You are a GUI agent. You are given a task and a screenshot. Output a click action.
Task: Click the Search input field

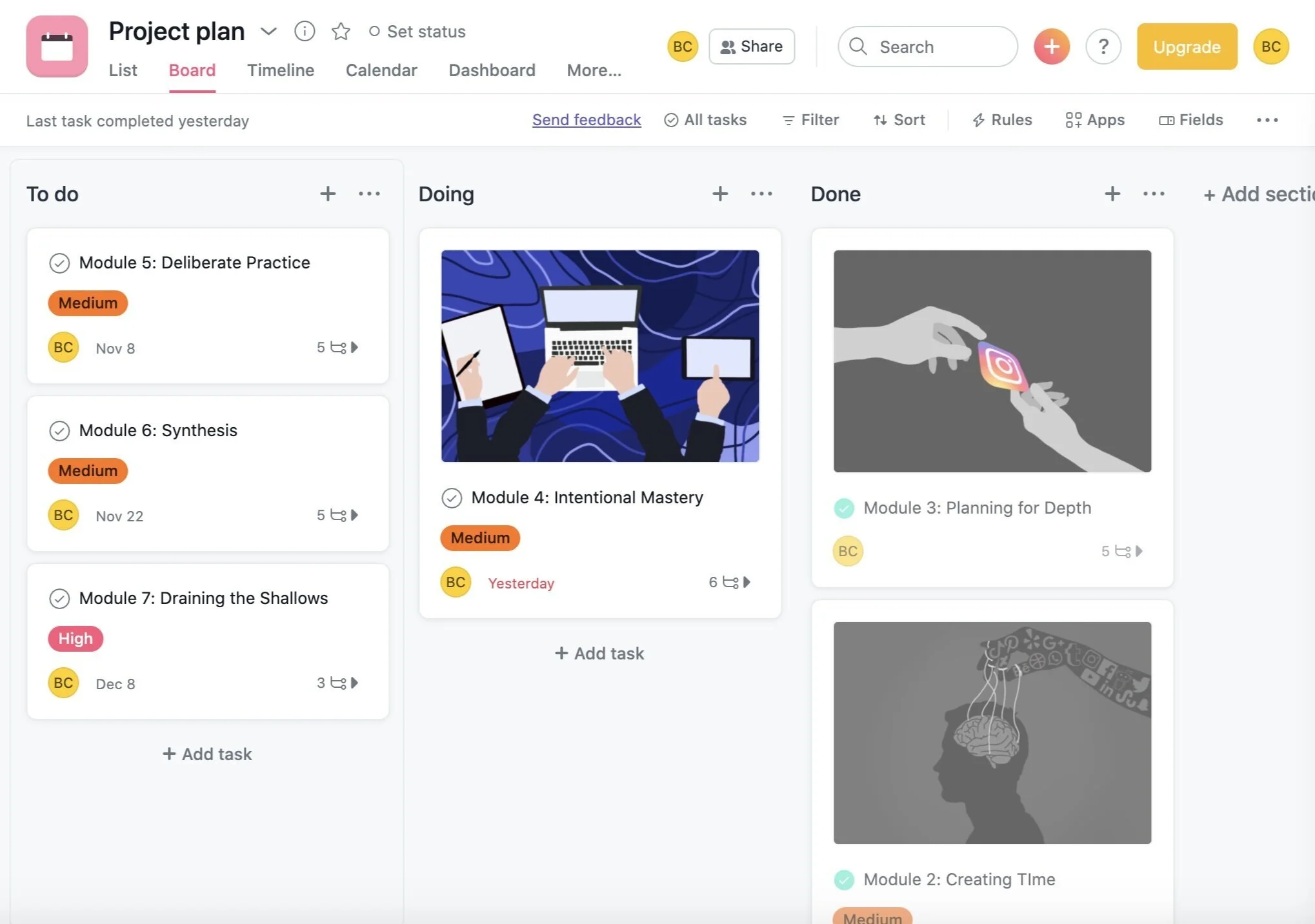pos(928,46)
